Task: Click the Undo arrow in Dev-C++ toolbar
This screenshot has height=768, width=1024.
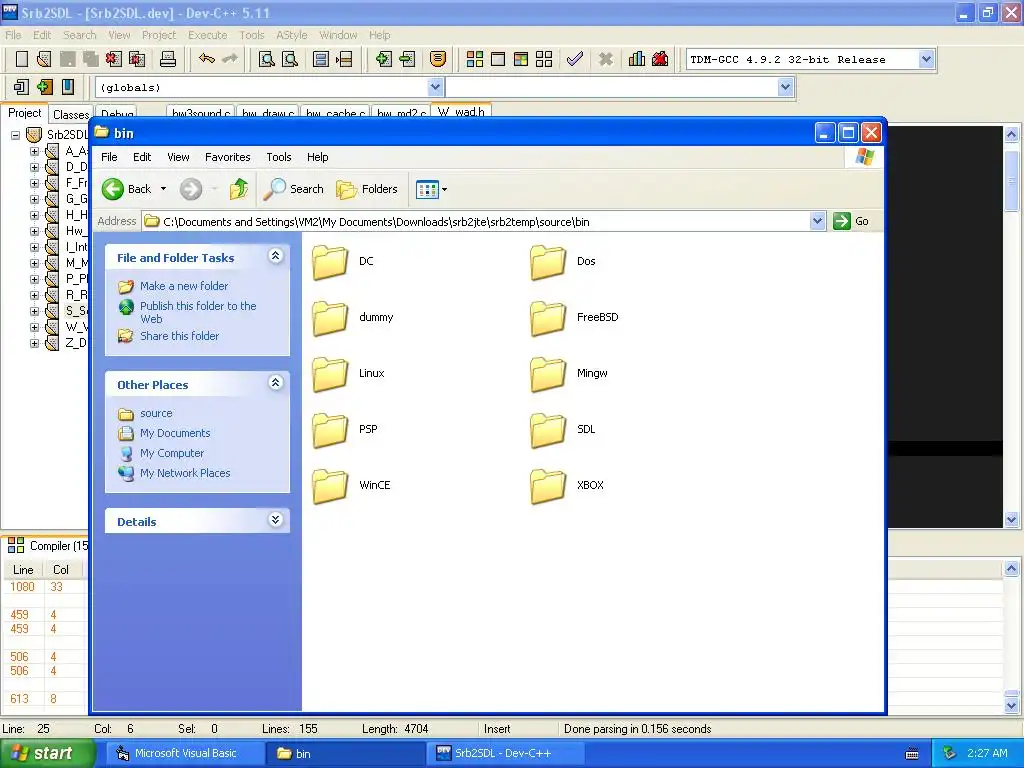Action: point(207,59)
